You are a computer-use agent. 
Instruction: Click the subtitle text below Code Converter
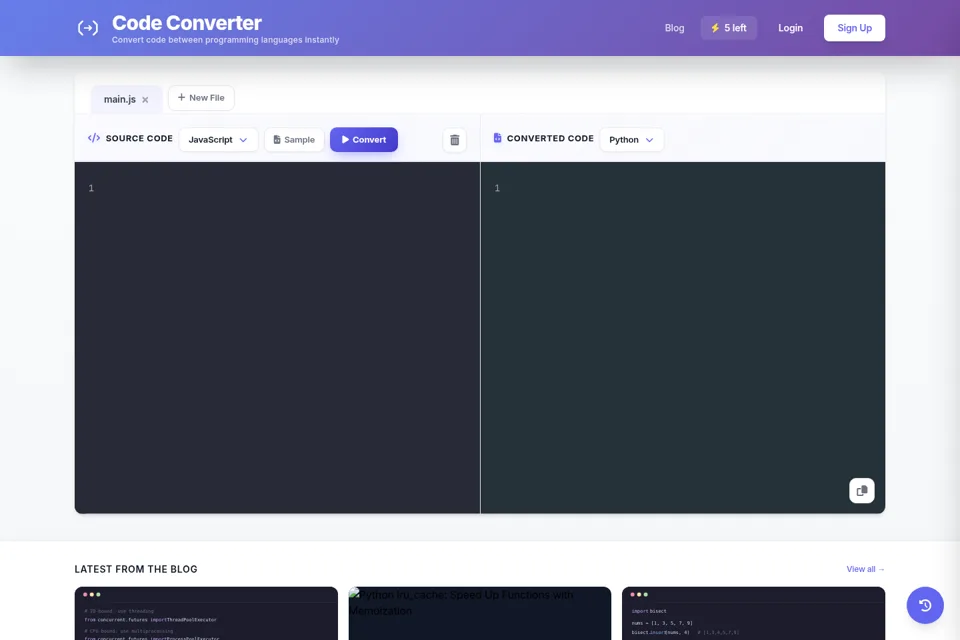pos(225,40)
